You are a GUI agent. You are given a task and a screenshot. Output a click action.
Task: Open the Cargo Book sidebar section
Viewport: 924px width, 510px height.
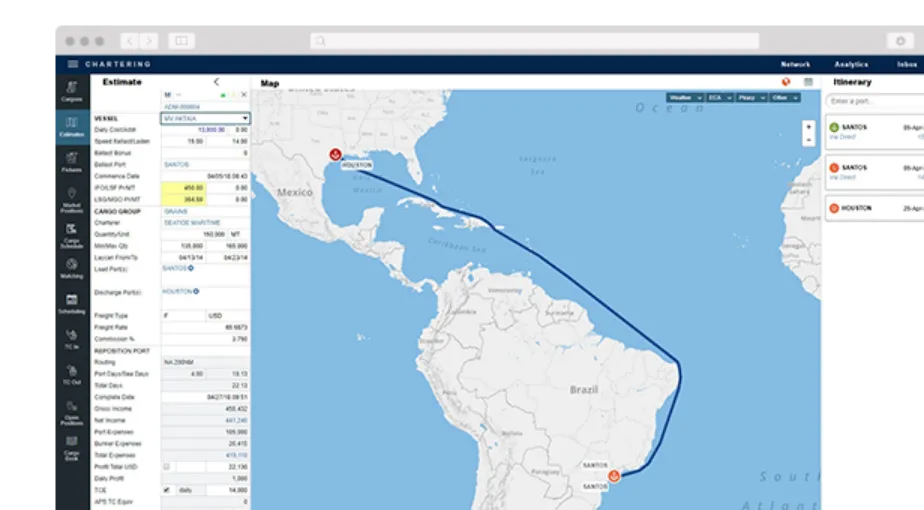coord(72,448)
